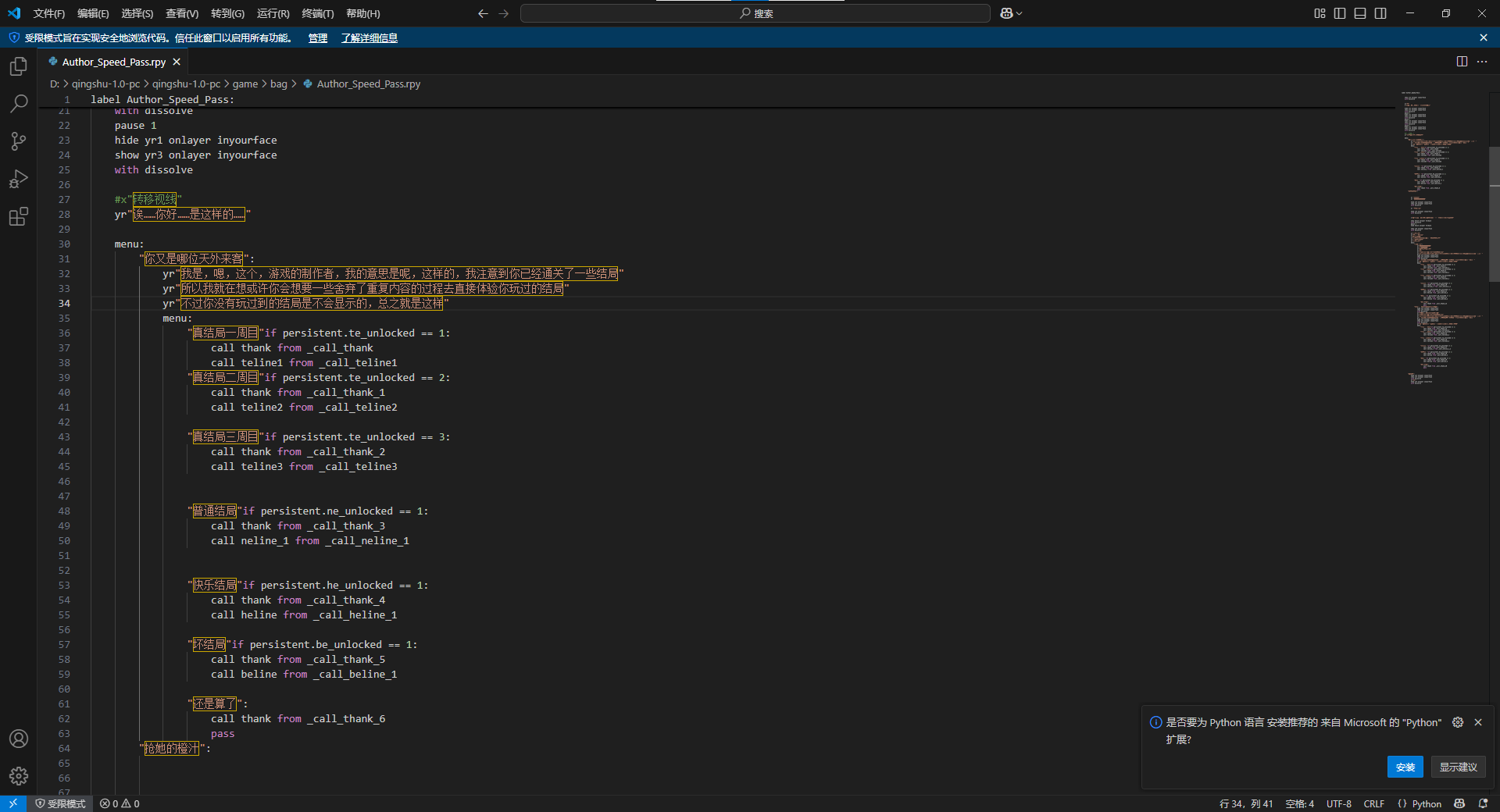Screen dimensions: 1500x812
Task: Open the 帮助(H) menu
Action: 363,13
